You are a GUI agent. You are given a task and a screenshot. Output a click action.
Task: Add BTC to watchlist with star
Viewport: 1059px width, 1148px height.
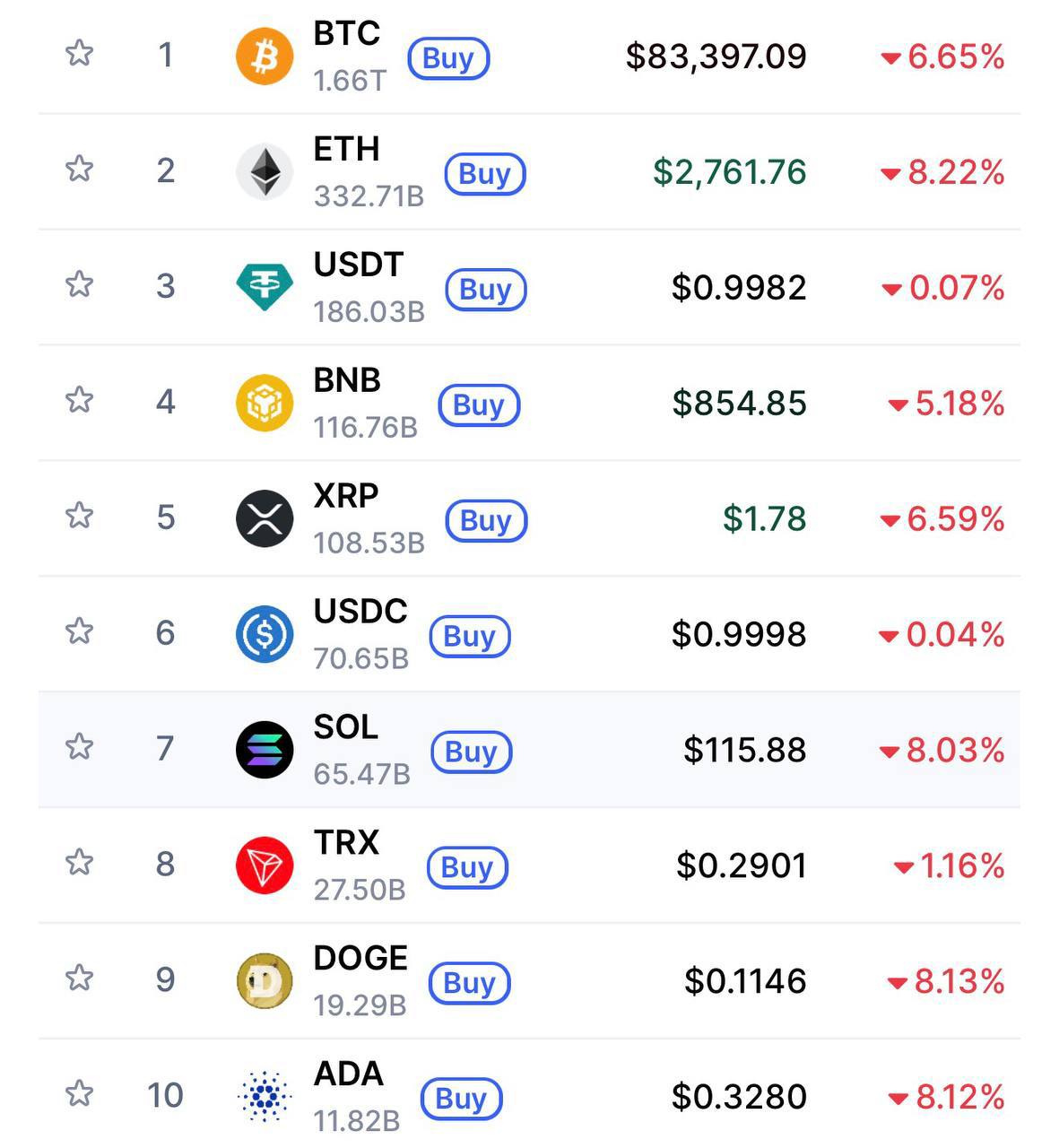pos(80,54)
